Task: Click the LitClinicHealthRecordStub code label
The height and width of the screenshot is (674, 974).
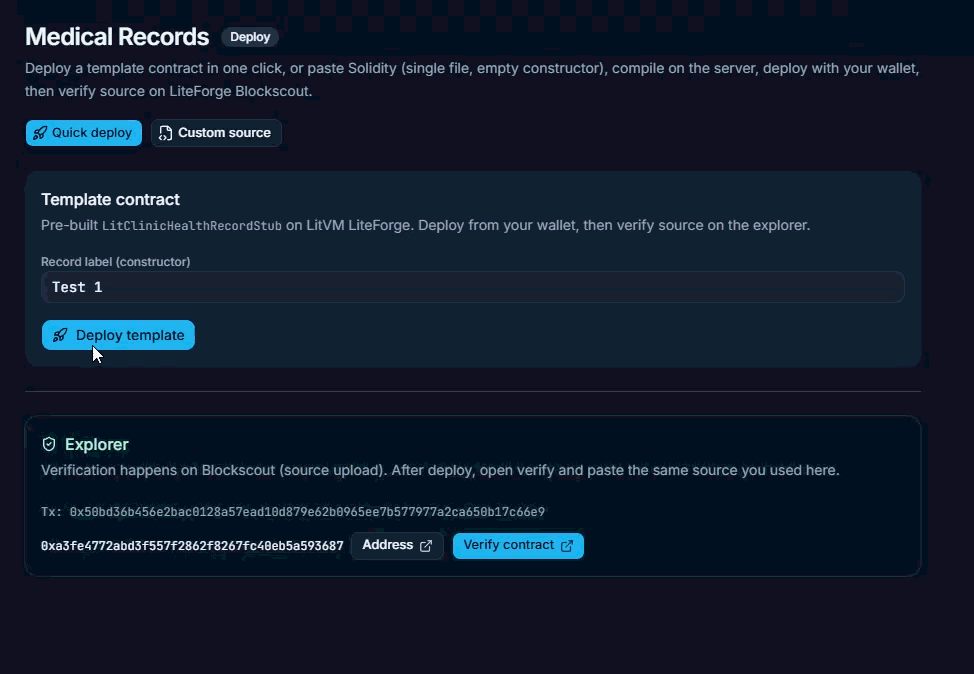Action: click(x=191, y=225)
